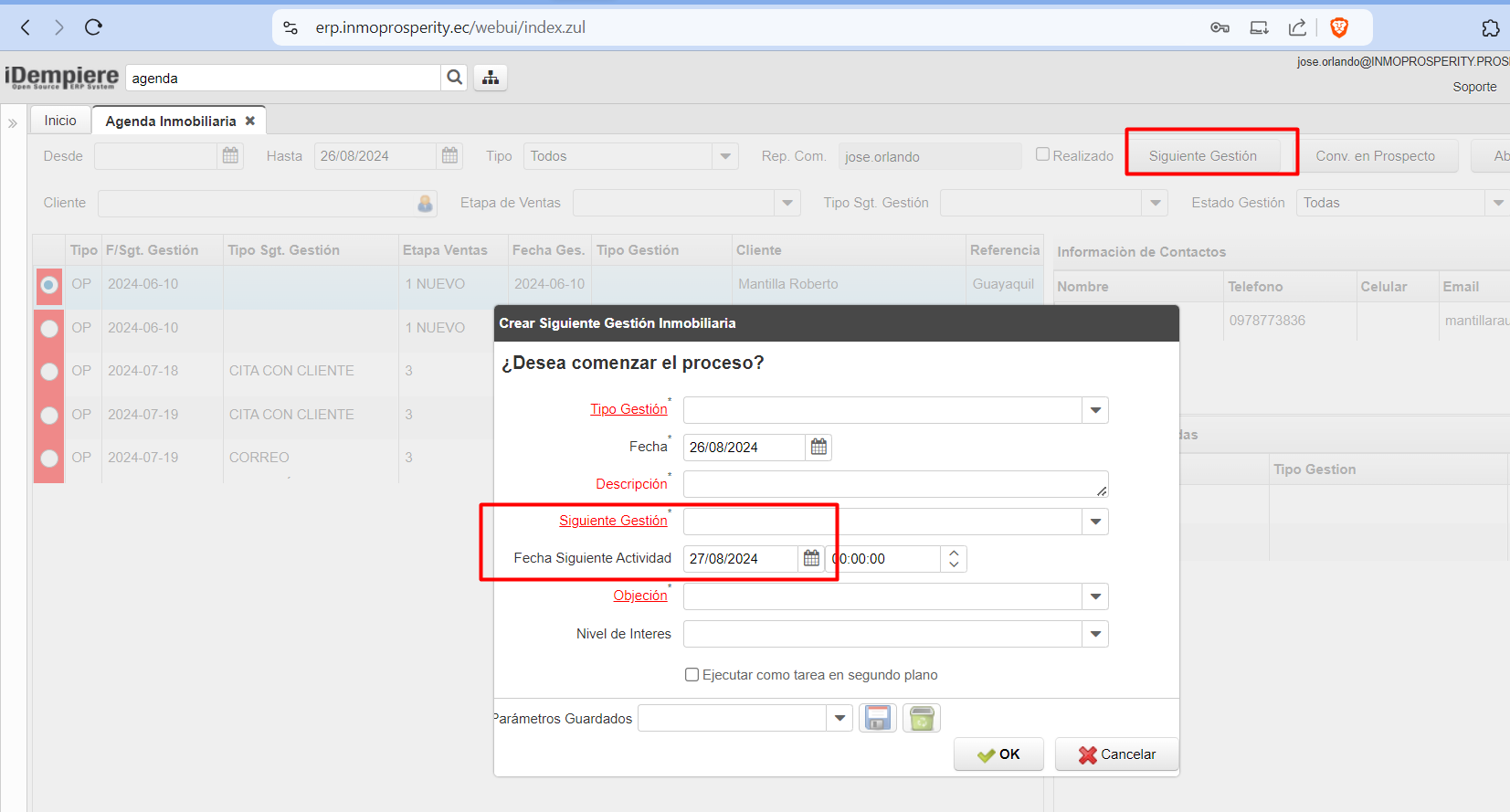Open the menu tree hierarchy icon
Image resolution: width=1510 pixels, height=812 pixels.
(x=491, y=78)
